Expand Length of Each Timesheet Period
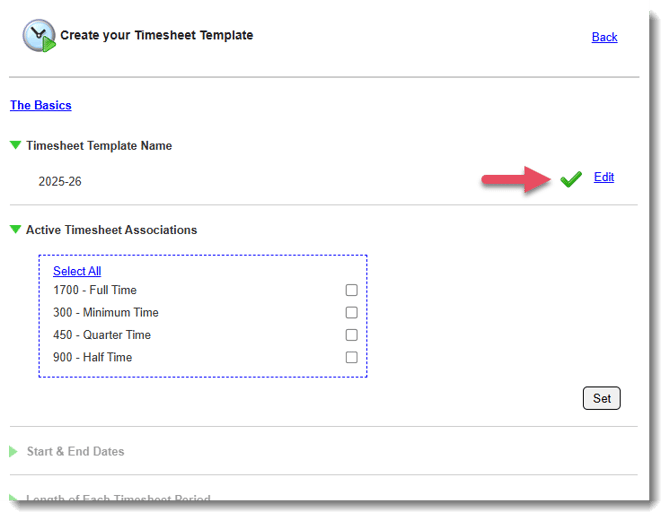 pos(14,498)
